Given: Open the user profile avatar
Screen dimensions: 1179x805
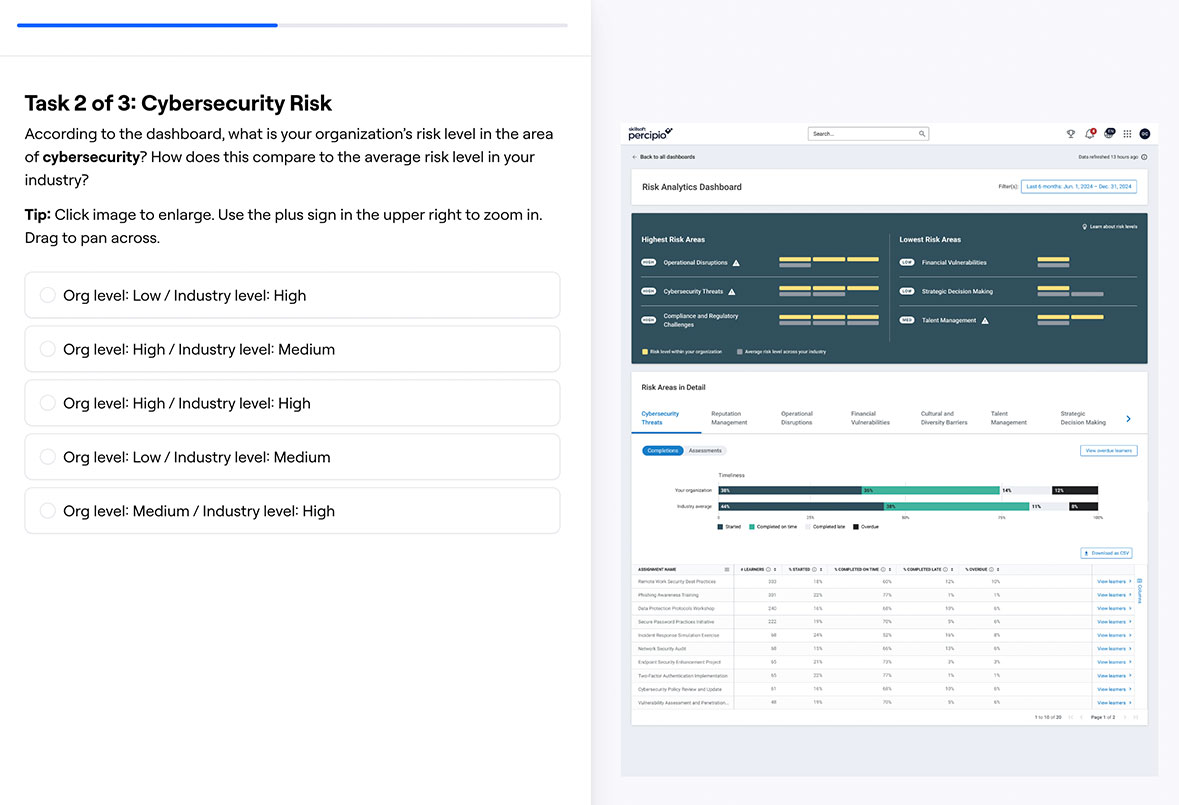Looking at the screenshot, I should tap(1144, 134).
